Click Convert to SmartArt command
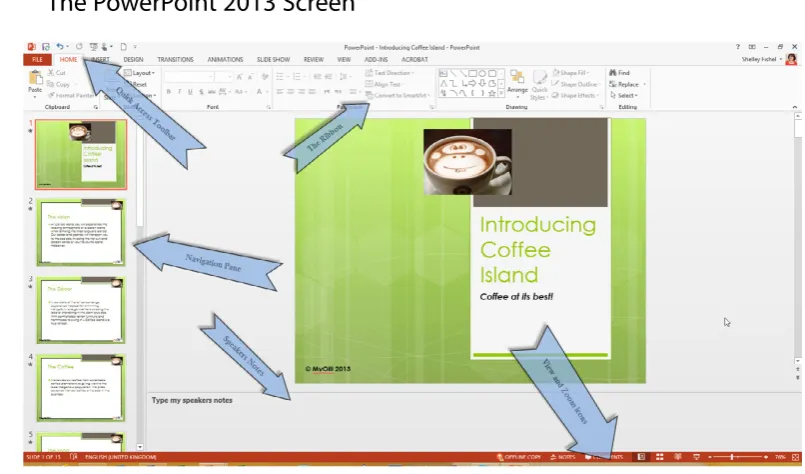805x474 pixels. (397, 96)
